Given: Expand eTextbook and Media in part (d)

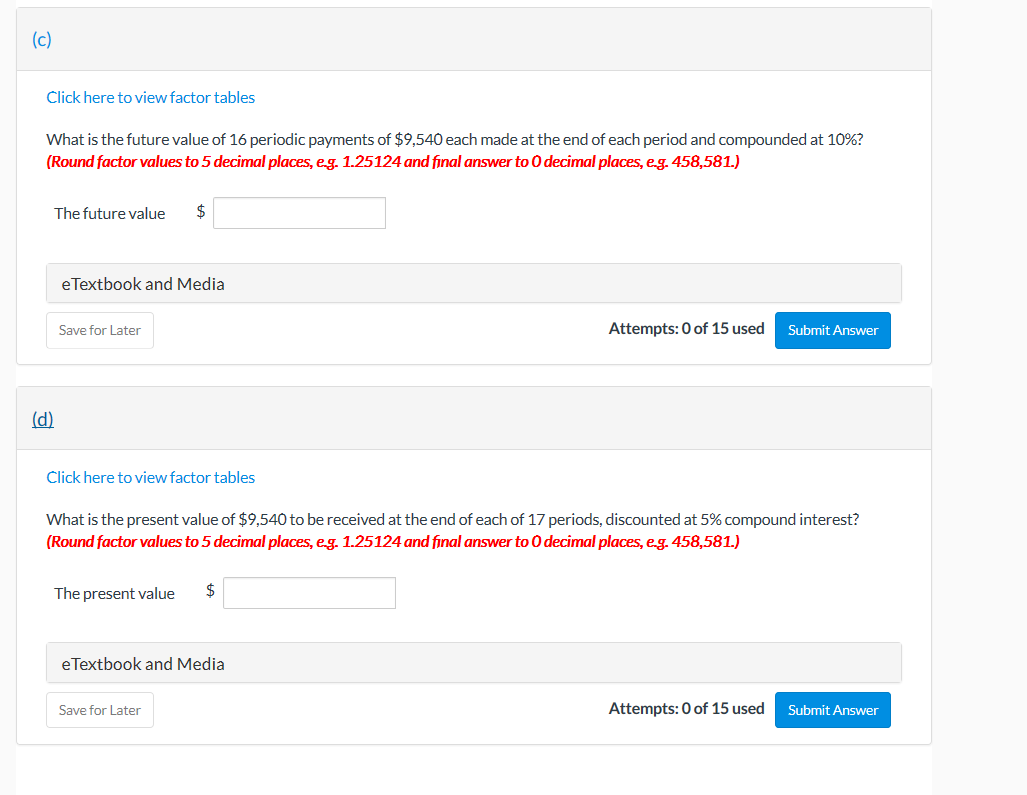Looking at the screenshot, I should tap(474, 663).
